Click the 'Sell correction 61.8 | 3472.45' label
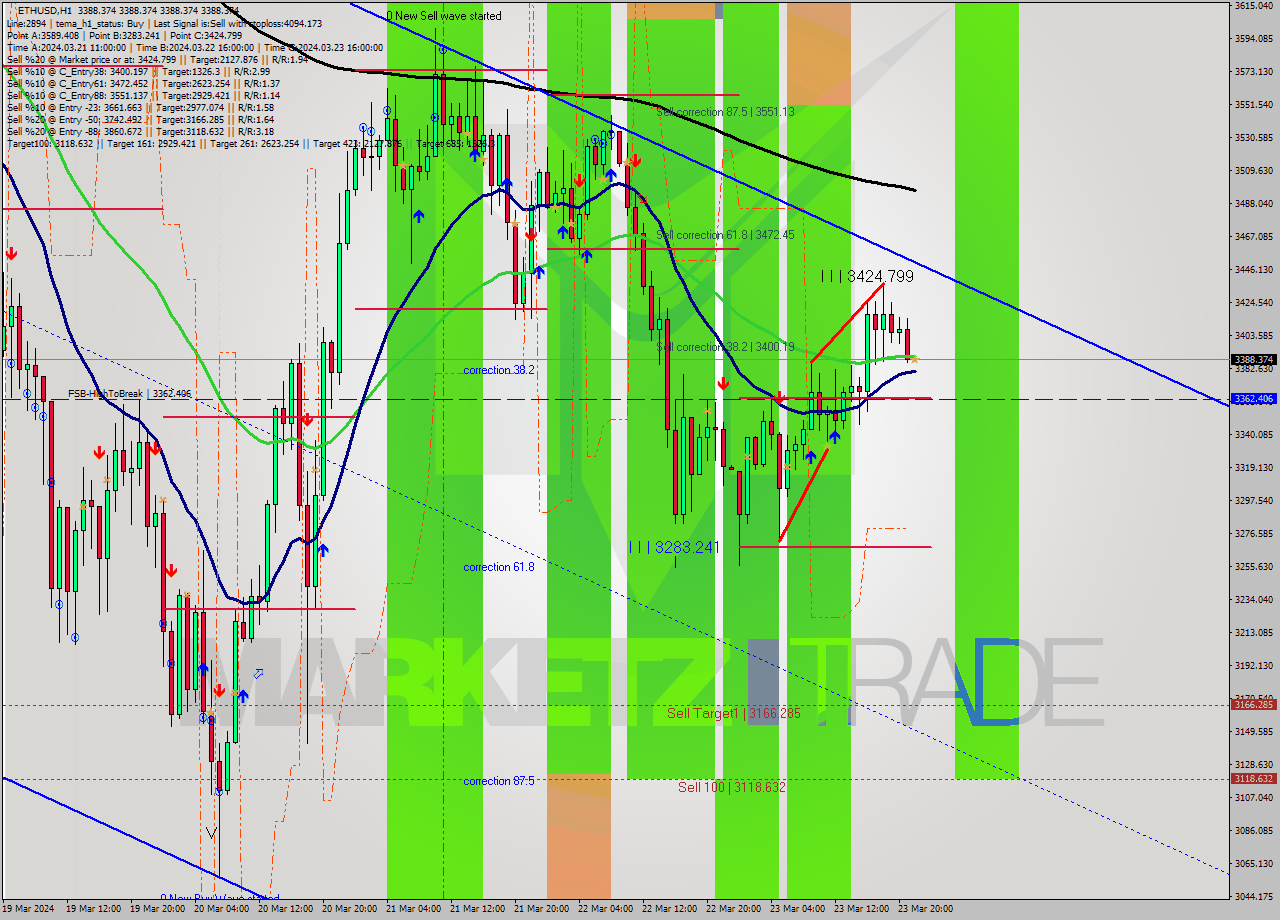 click(725, 235)
